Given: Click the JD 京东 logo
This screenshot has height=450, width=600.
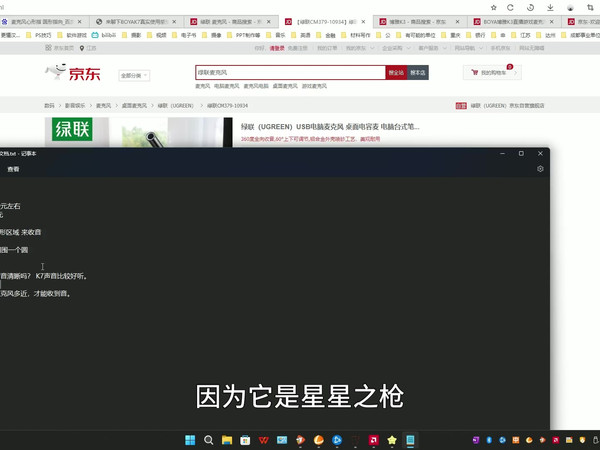Looking at the screenshot, I should click(73, 72).
